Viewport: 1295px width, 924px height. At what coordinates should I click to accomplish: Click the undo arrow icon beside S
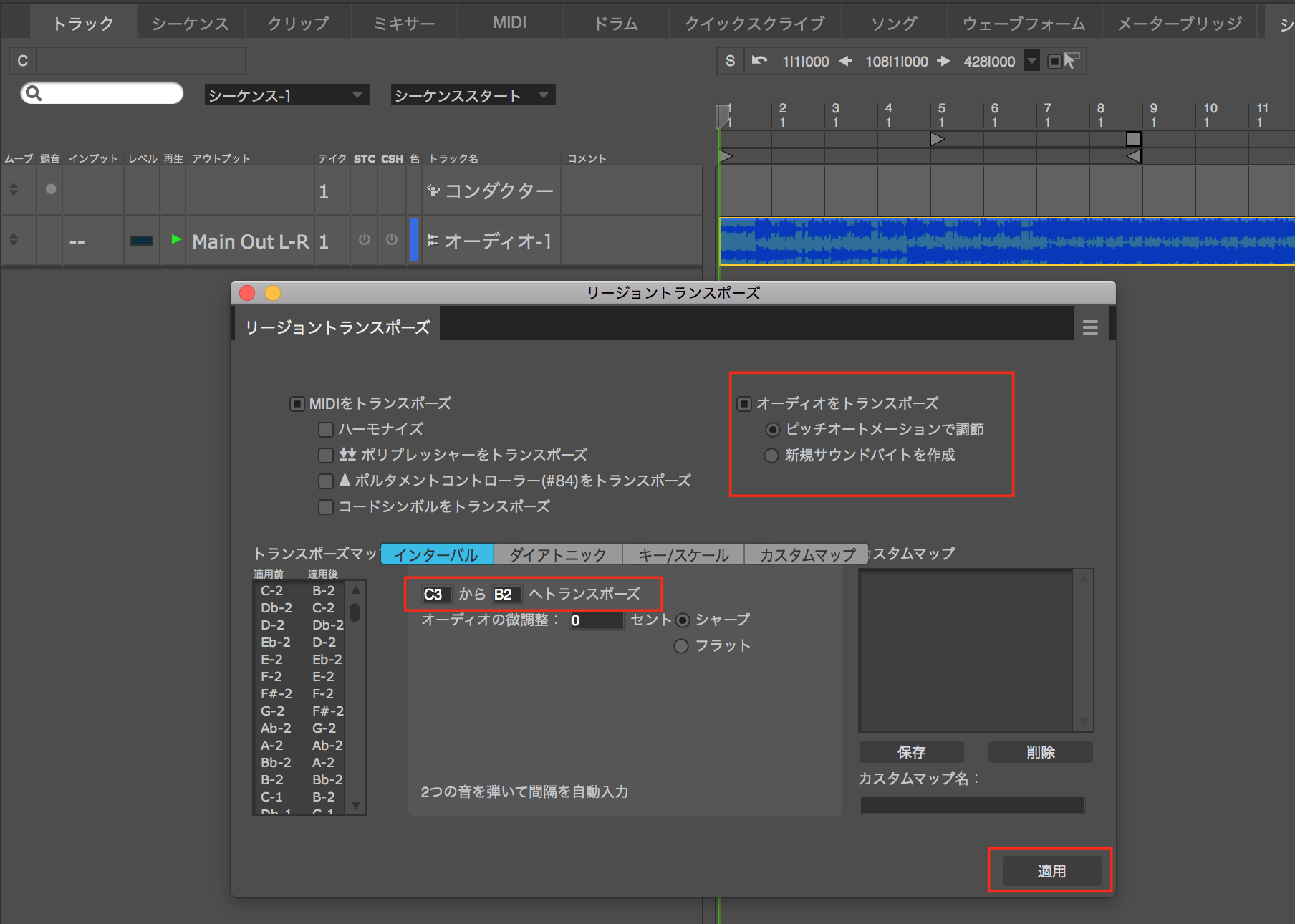759,61
